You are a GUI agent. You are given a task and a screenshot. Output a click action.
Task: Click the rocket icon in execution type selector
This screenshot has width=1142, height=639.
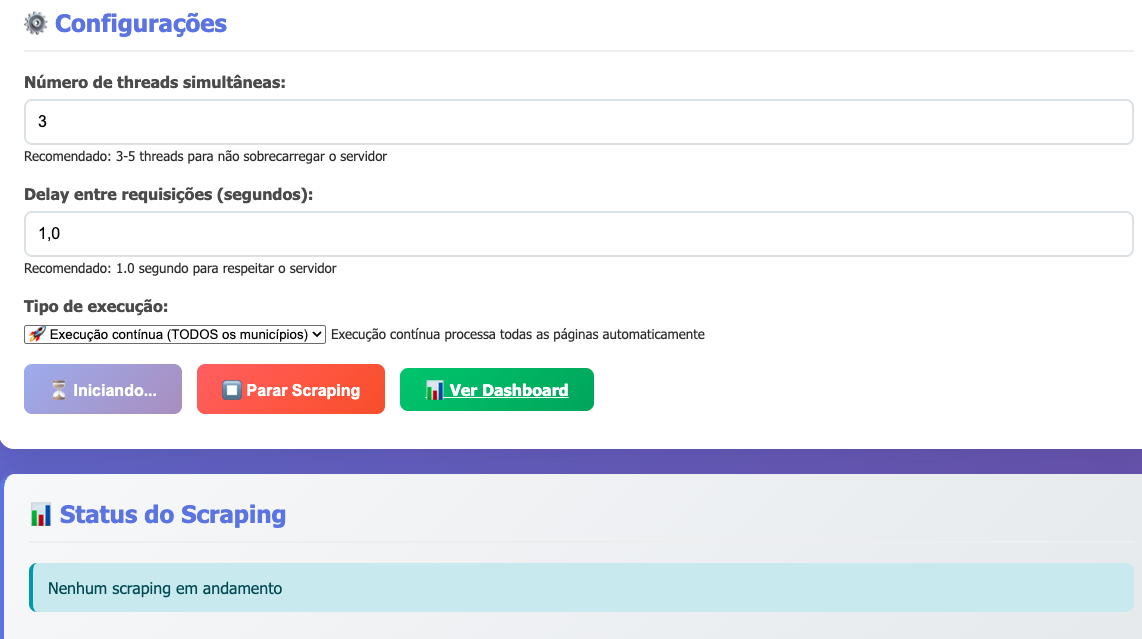(37, 335)
